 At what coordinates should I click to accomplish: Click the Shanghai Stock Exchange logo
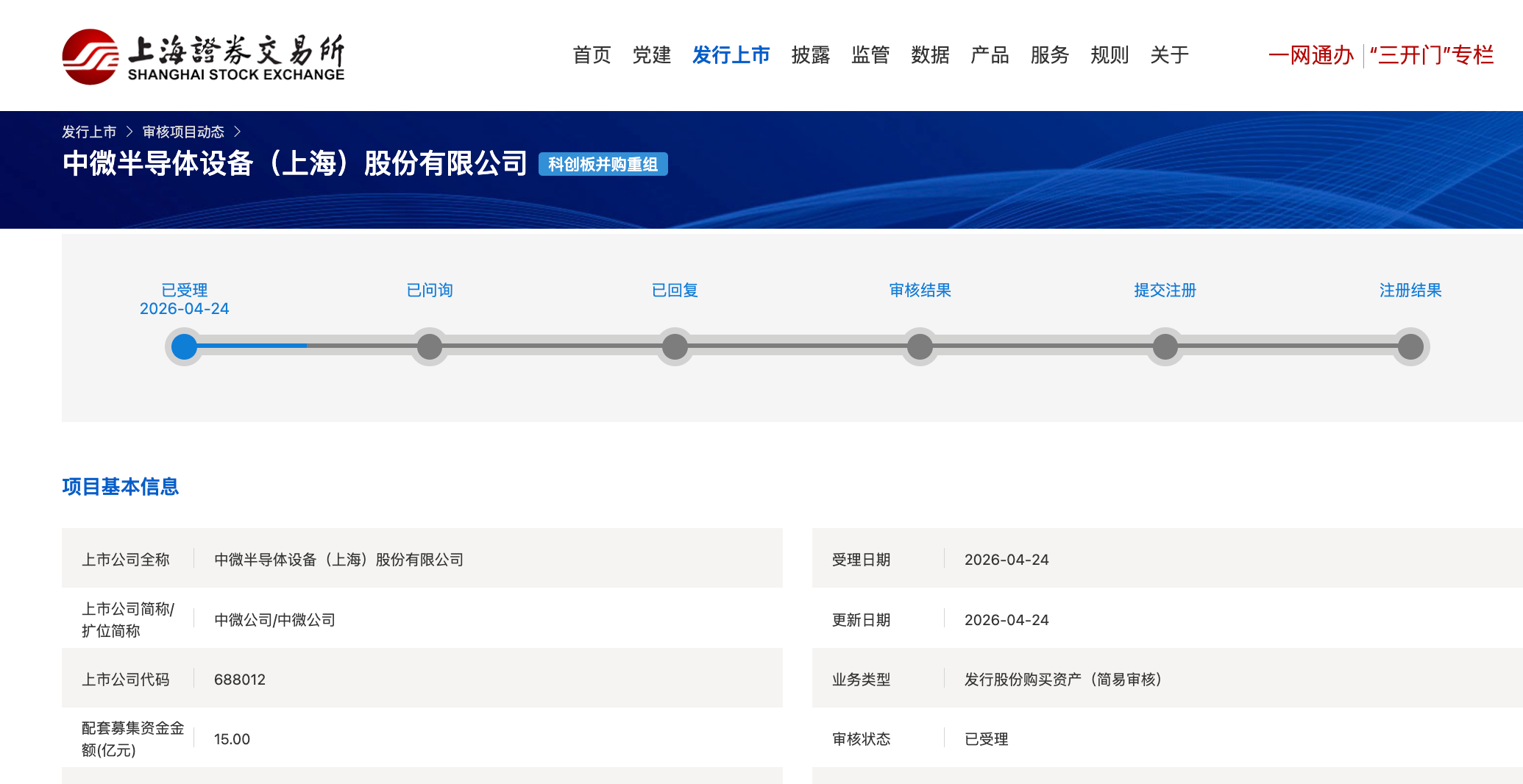(203, 57)
